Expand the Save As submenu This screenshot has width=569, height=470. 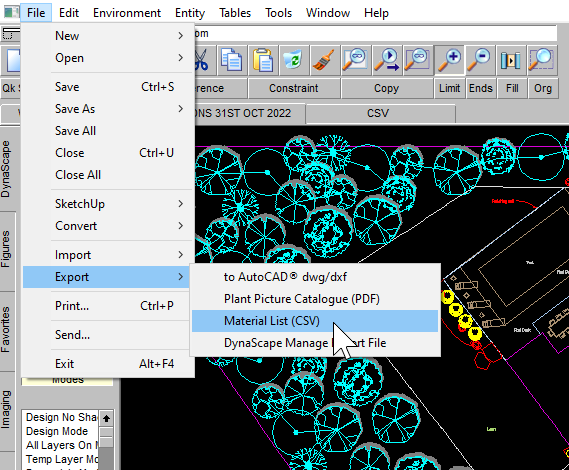point(108,109)
